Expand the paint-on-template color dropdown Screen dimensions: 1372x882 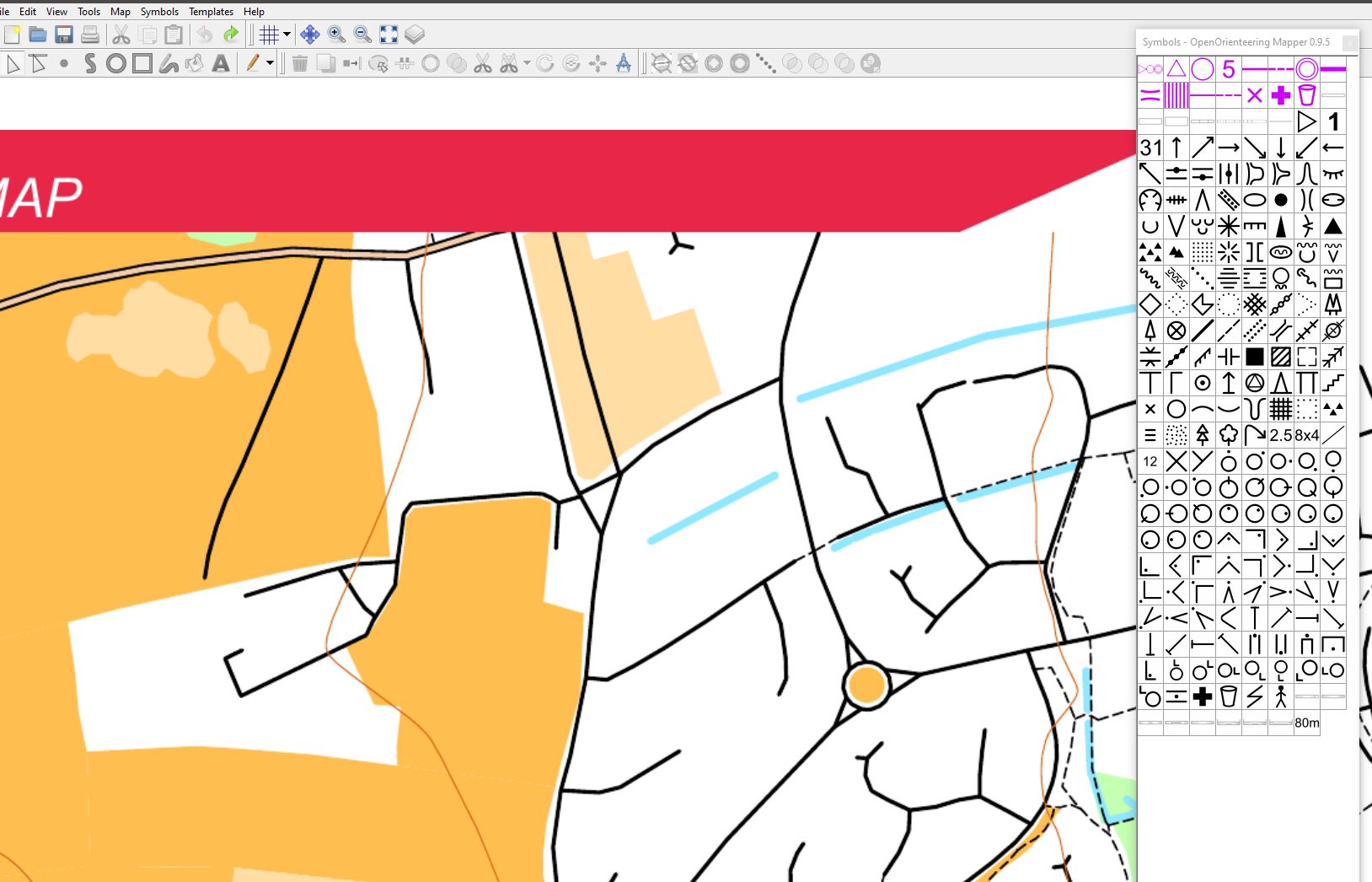point(269,63)
